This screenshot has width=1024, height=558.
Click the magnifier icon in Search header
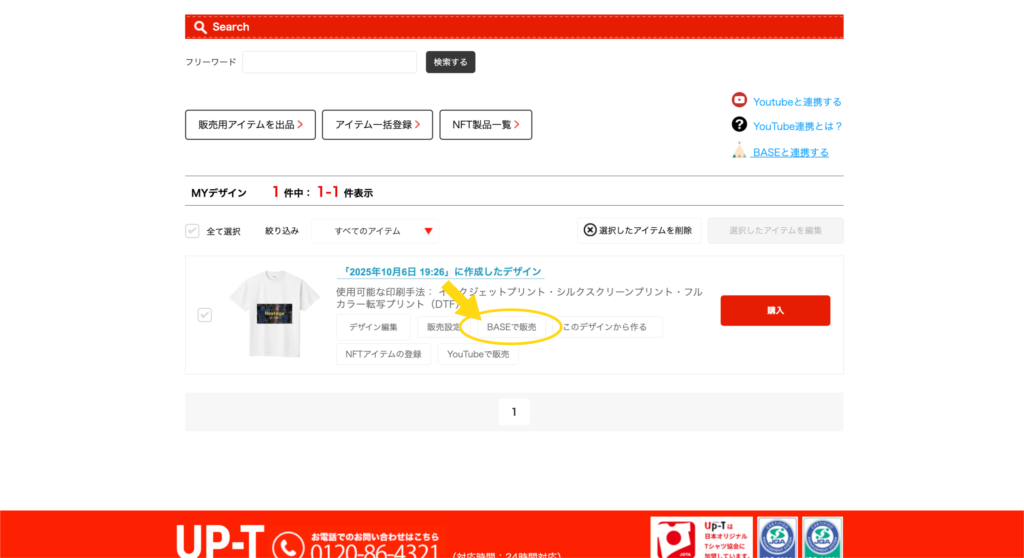pyautogui.click(x=201, y=27)
